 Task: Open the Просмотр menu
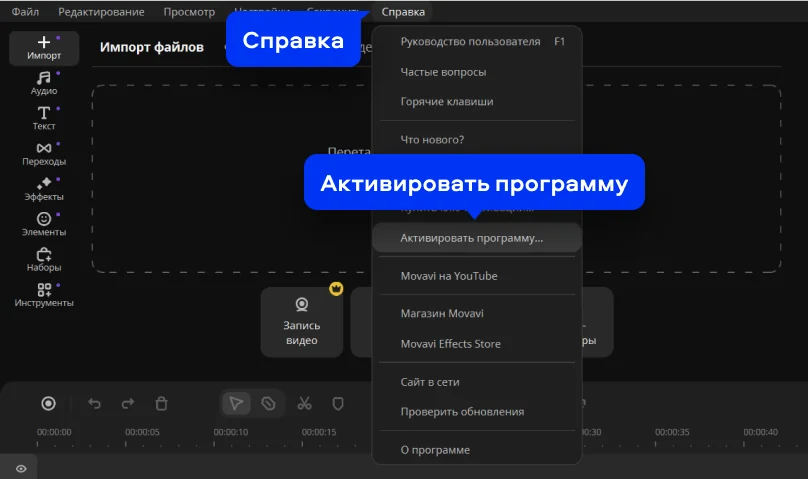(x=189, y=11)
